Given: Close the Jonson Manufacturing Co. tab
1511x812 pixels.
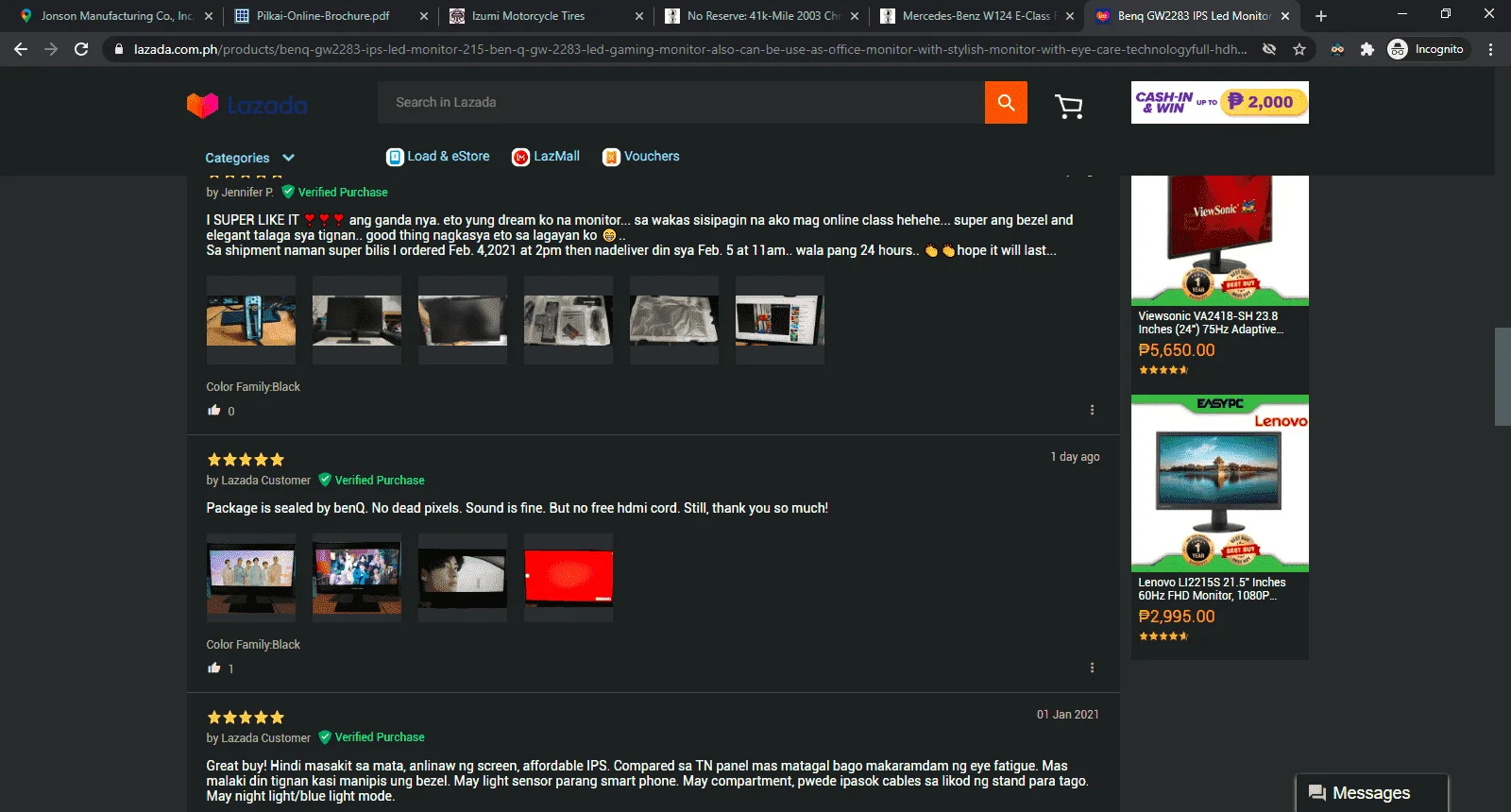Looking at the screenshot, I should pos(209,16).
